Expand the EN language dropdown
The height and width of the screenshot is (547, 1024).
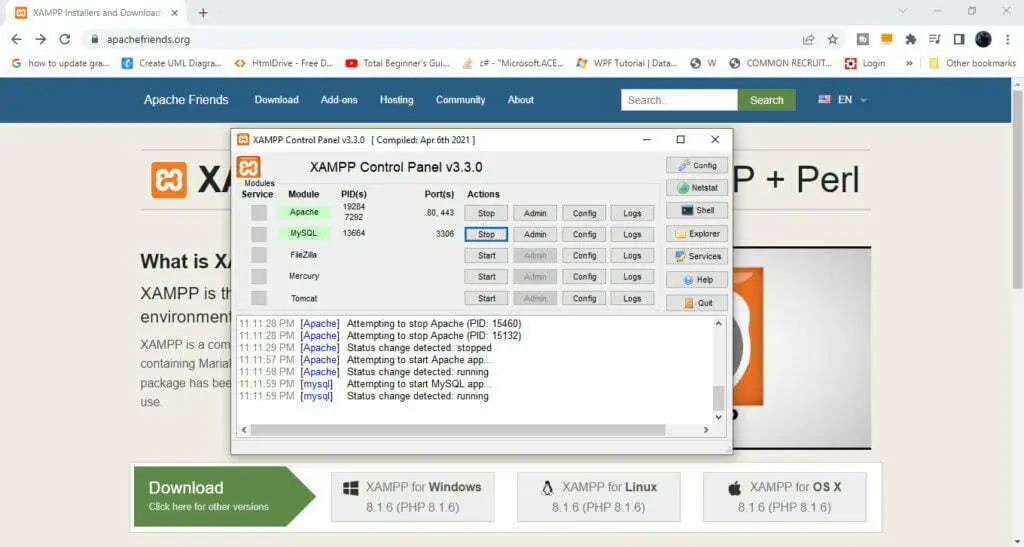pos(842,100)
